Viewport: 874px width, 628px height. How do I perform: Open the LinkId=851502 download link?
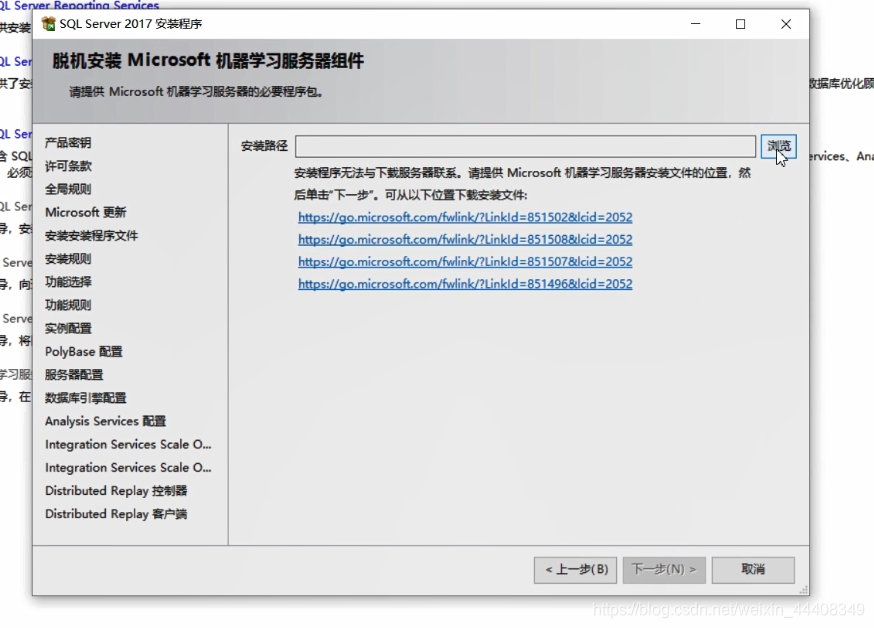coord(465,217)
